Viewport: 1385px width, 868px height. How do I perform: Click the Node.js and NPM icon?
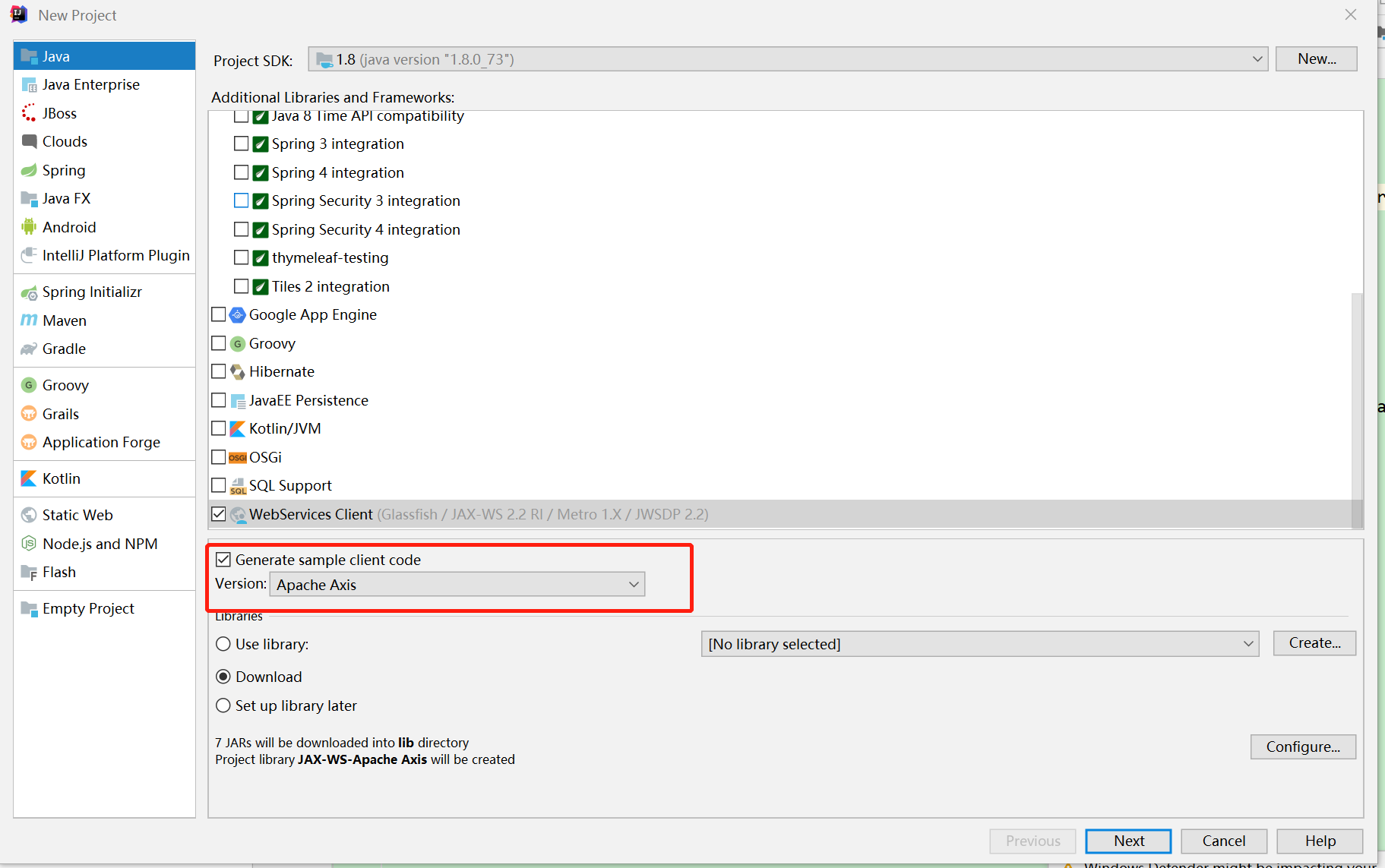tap(29, 544)
